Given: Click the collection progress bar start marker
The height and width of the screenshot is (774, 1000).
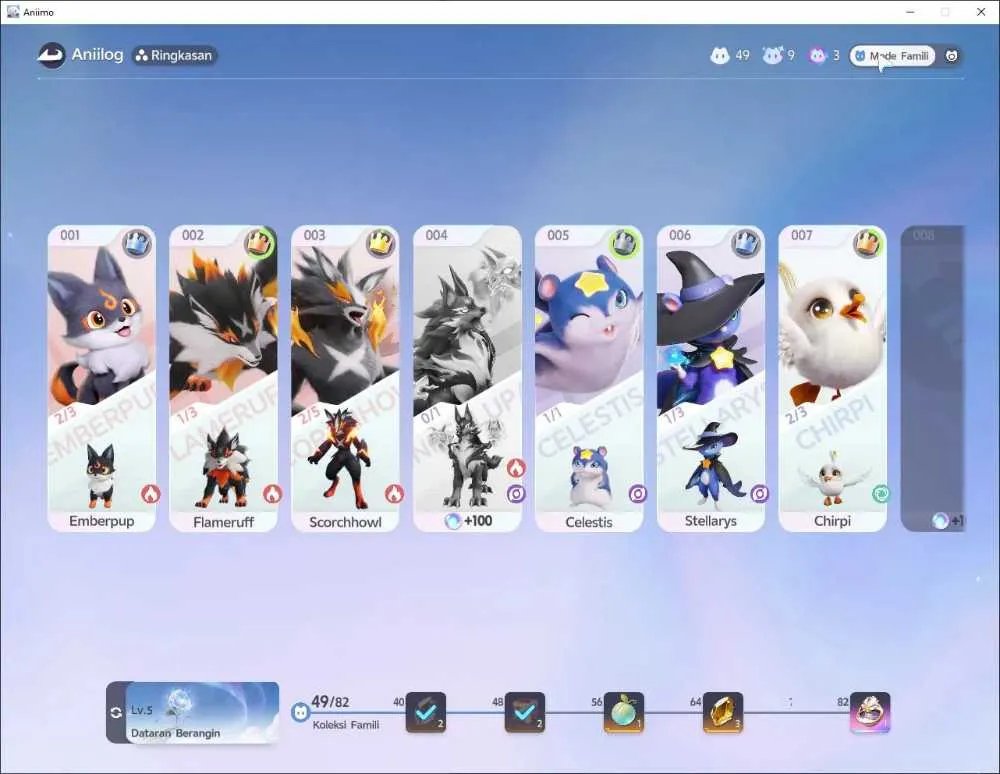Looking at the screenshot, I should (300, 712).
